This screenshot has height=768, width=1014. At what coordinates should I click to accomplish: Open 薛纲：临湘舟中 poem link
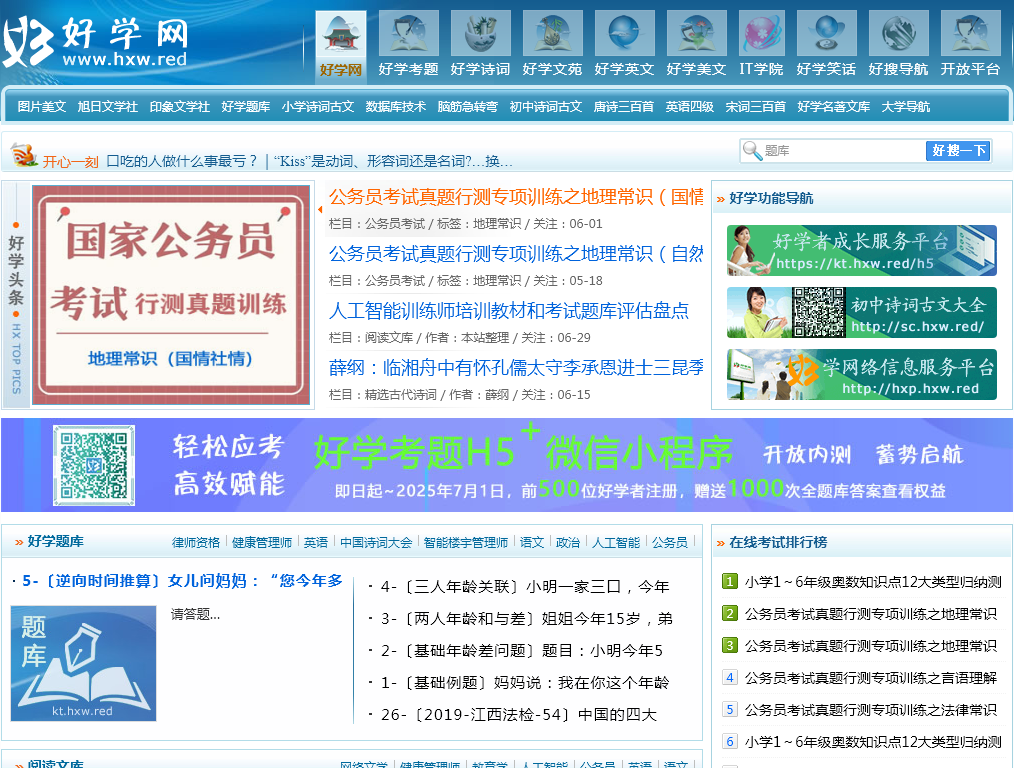point(515,367)
